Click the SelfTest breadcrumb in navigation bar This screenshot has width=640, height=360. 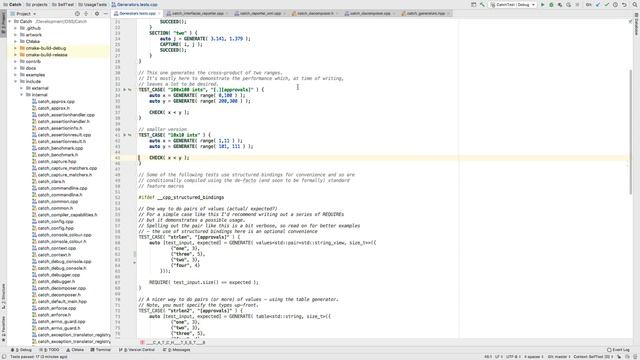click(63, 4)
